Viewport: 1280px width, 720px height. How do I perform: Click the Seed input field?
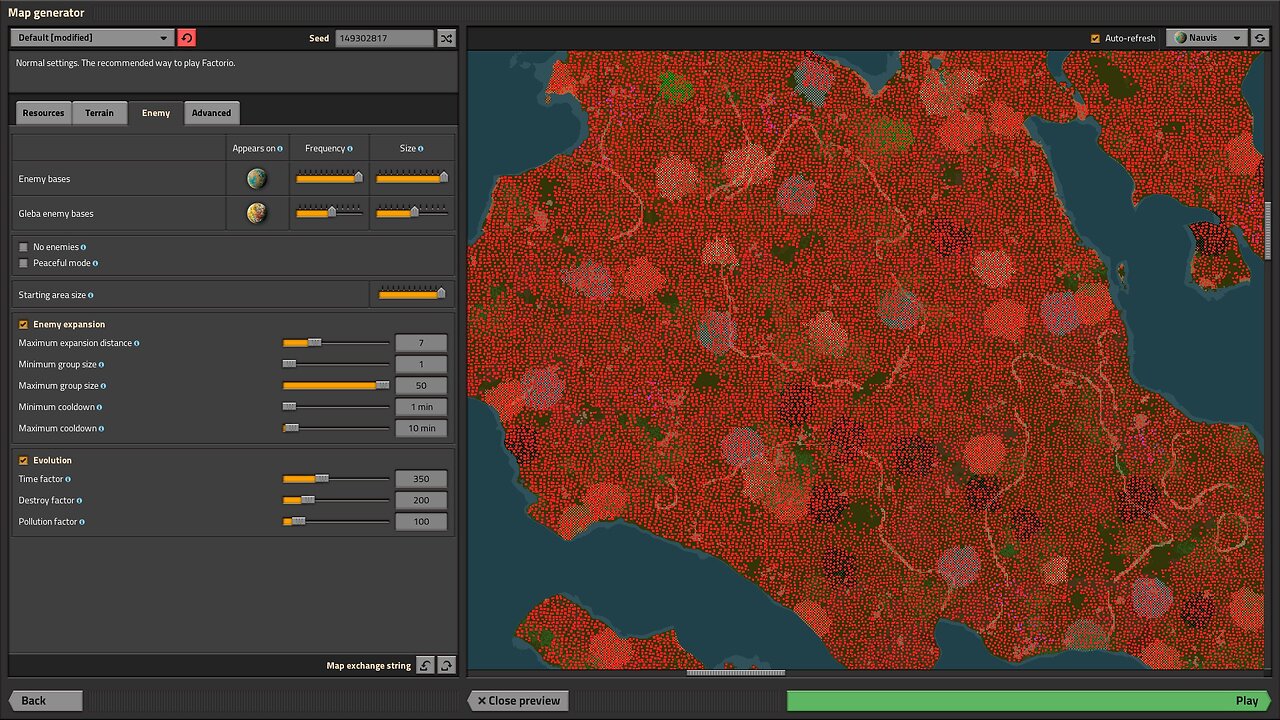[x=384, y=38]
